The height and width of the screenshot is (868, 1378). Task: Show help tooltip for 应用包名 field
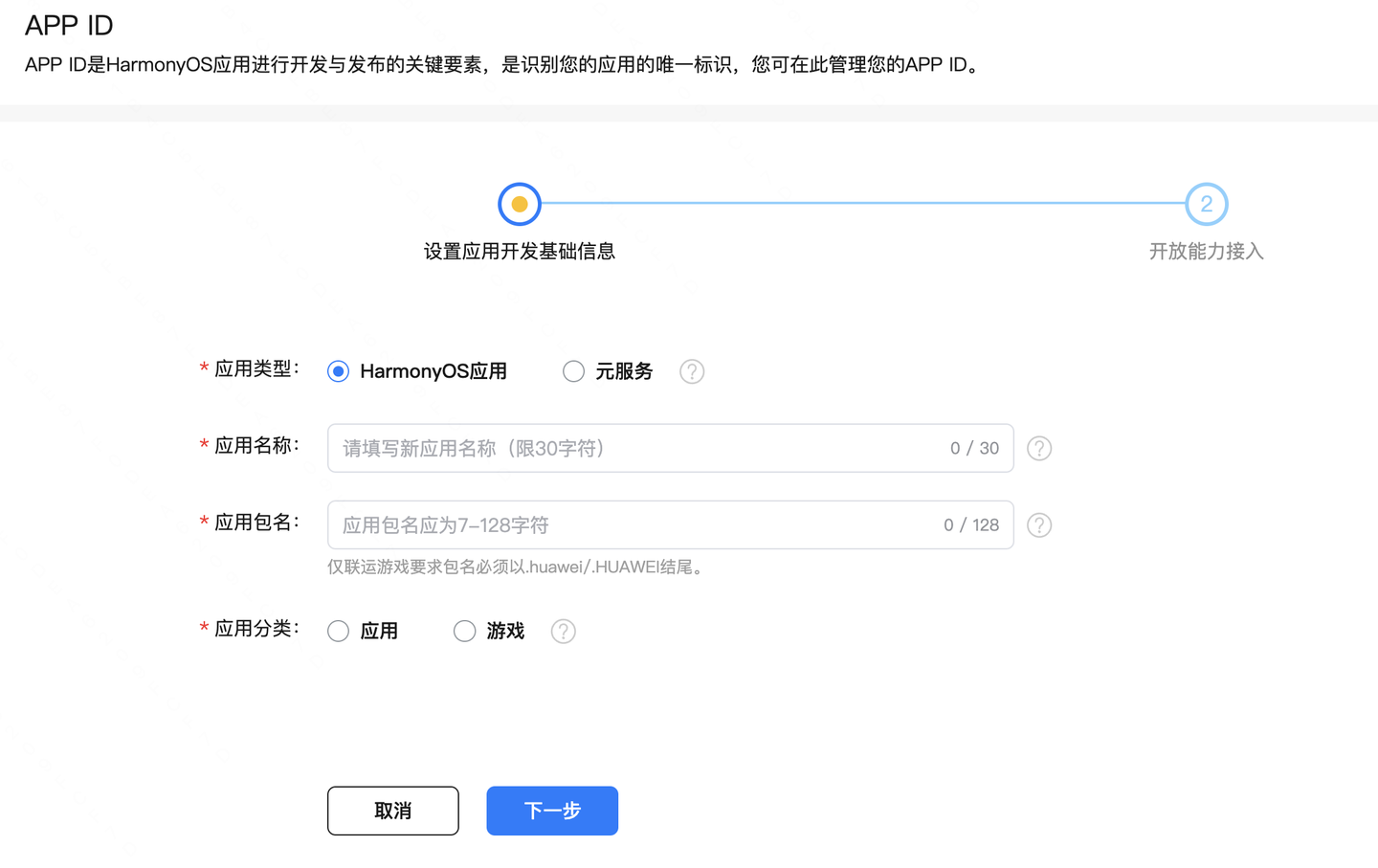point(1039,525)
